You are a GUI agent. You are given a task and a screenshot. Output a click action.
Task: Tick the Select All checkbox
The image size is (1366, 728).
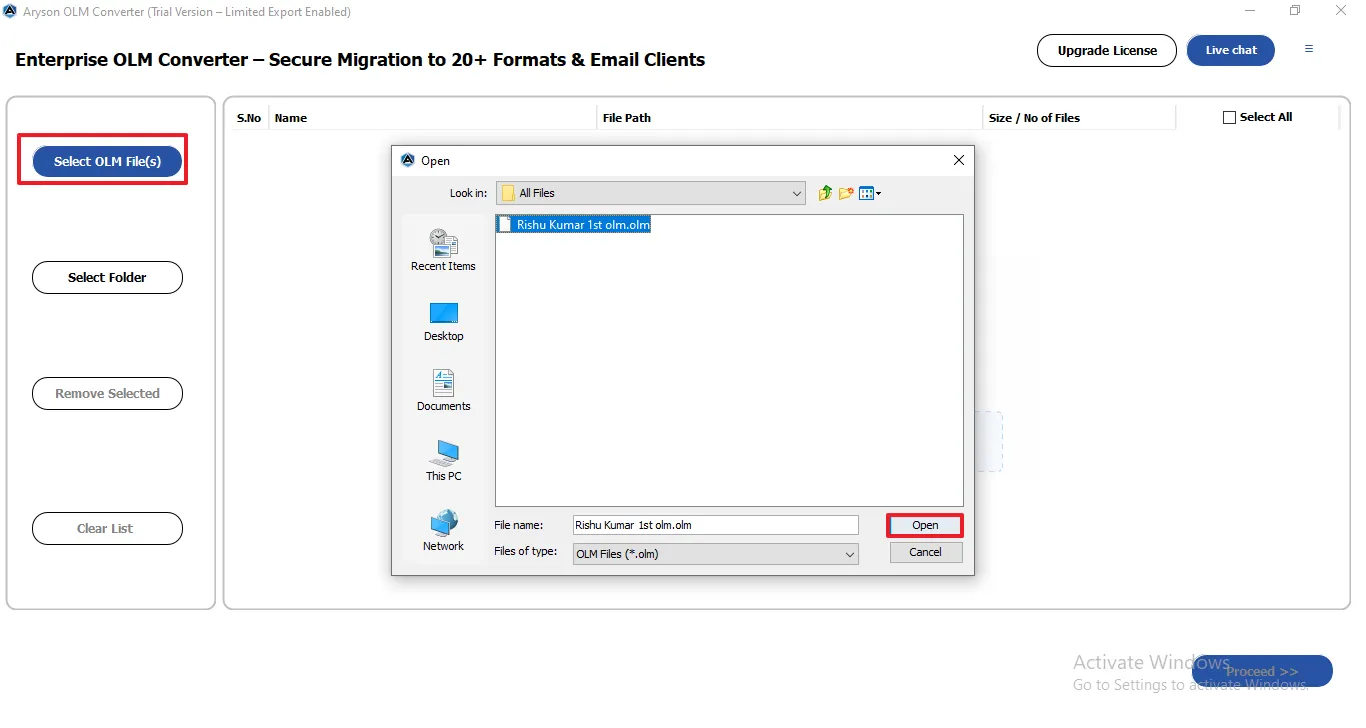click(1230, 117)
